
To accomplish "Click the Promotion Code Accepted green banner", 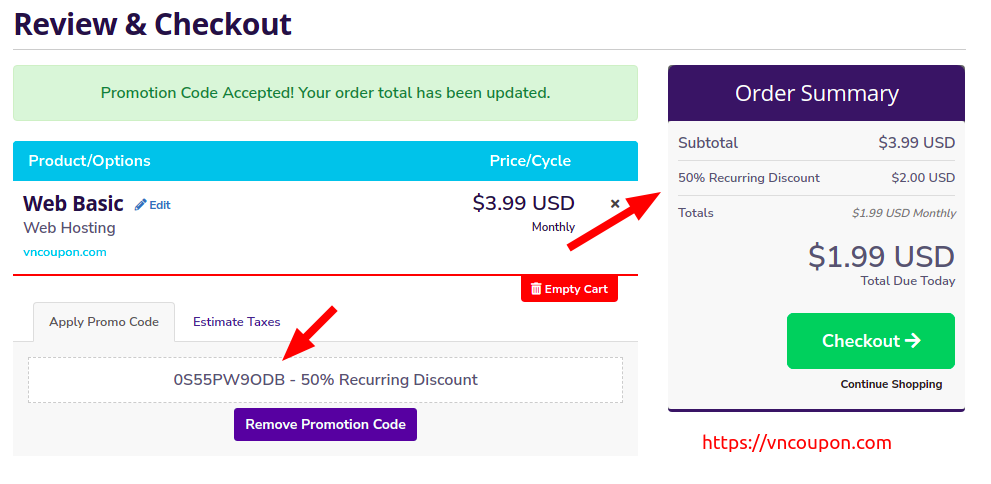I will click(325, 93).
